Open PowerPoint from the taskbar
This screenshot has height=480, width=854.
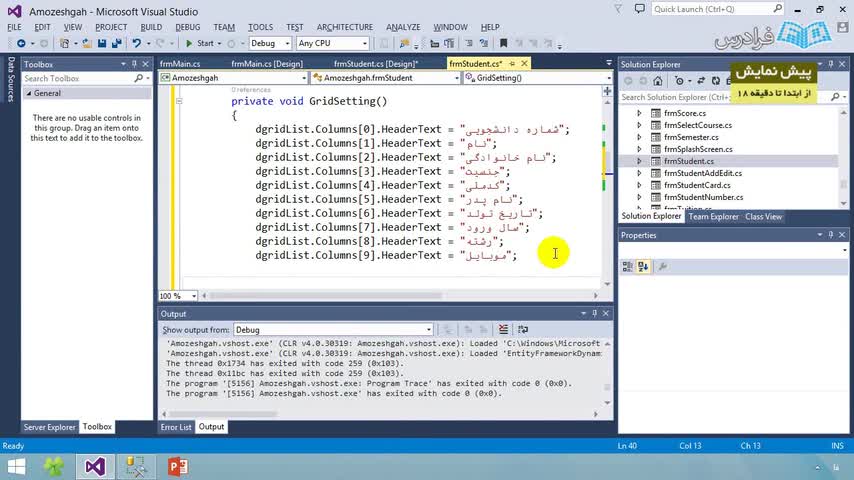[x=178, y=467]
